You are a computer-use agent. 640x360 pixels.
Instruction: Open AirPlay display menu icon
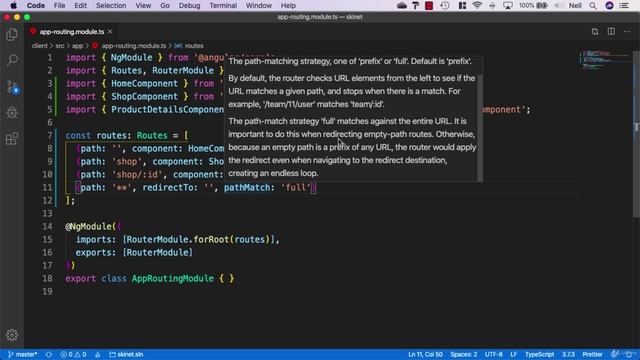tap(508, 5)
